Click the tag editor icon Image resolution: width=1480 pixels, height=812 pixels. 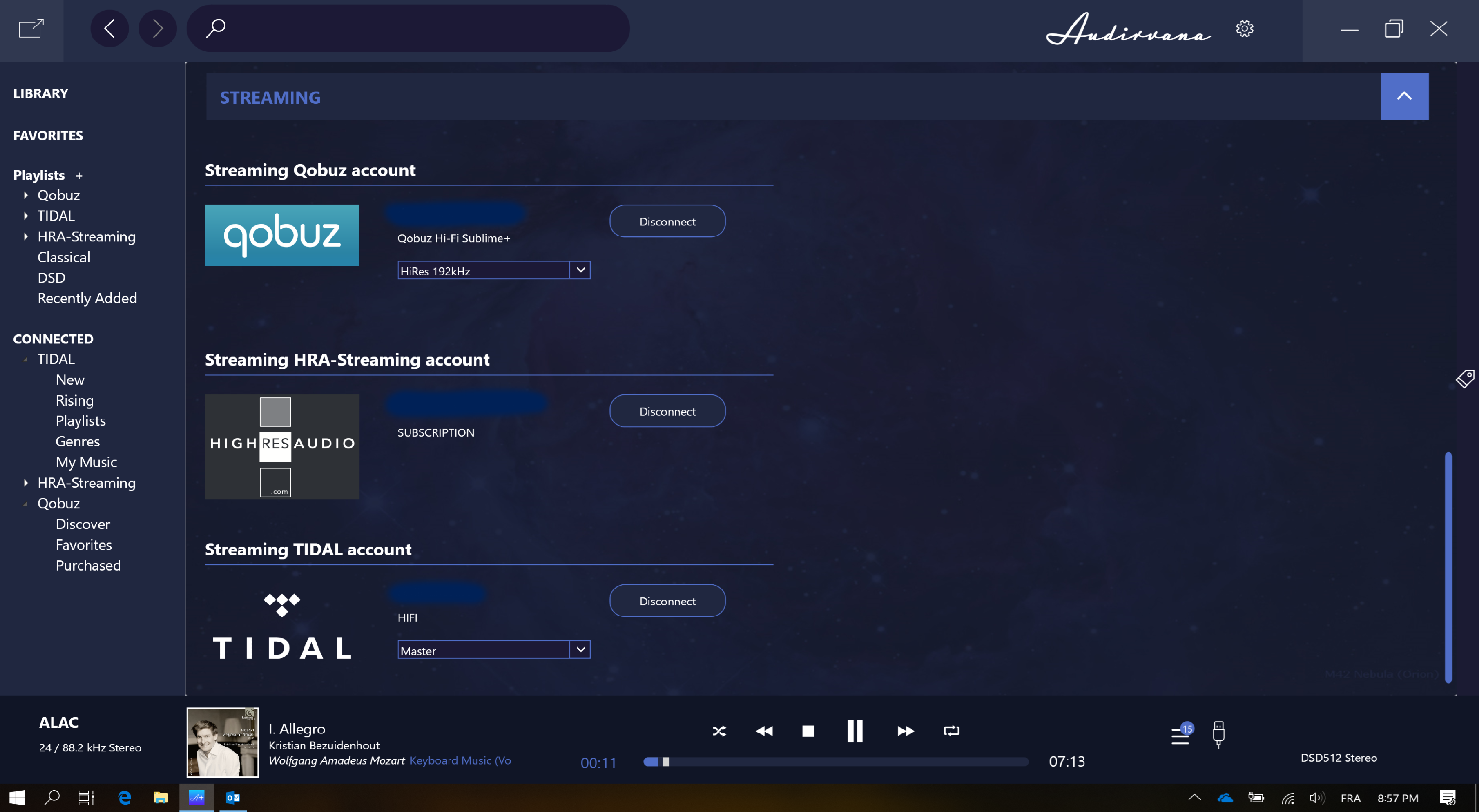(1465, 379)
